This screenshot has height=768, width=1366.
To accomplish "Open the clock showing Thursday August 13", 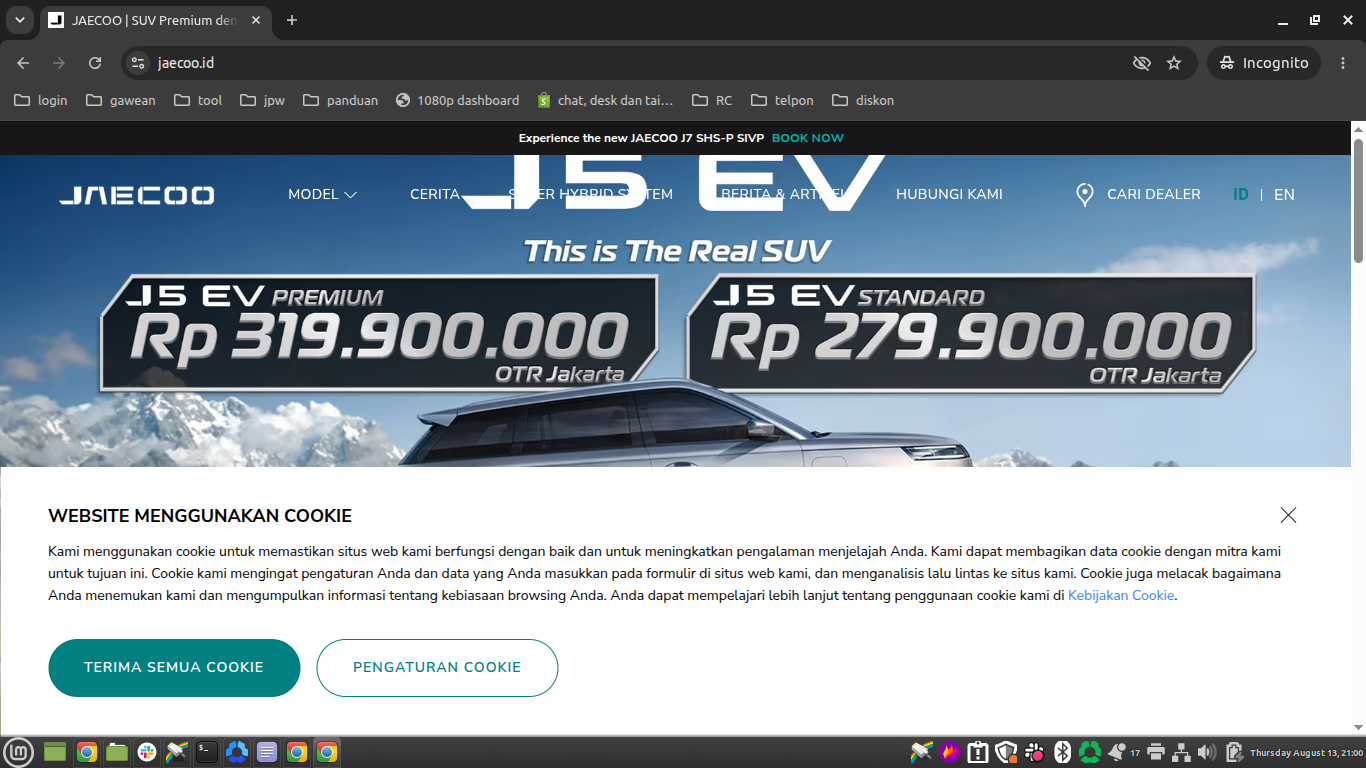I will (1306, 753).
